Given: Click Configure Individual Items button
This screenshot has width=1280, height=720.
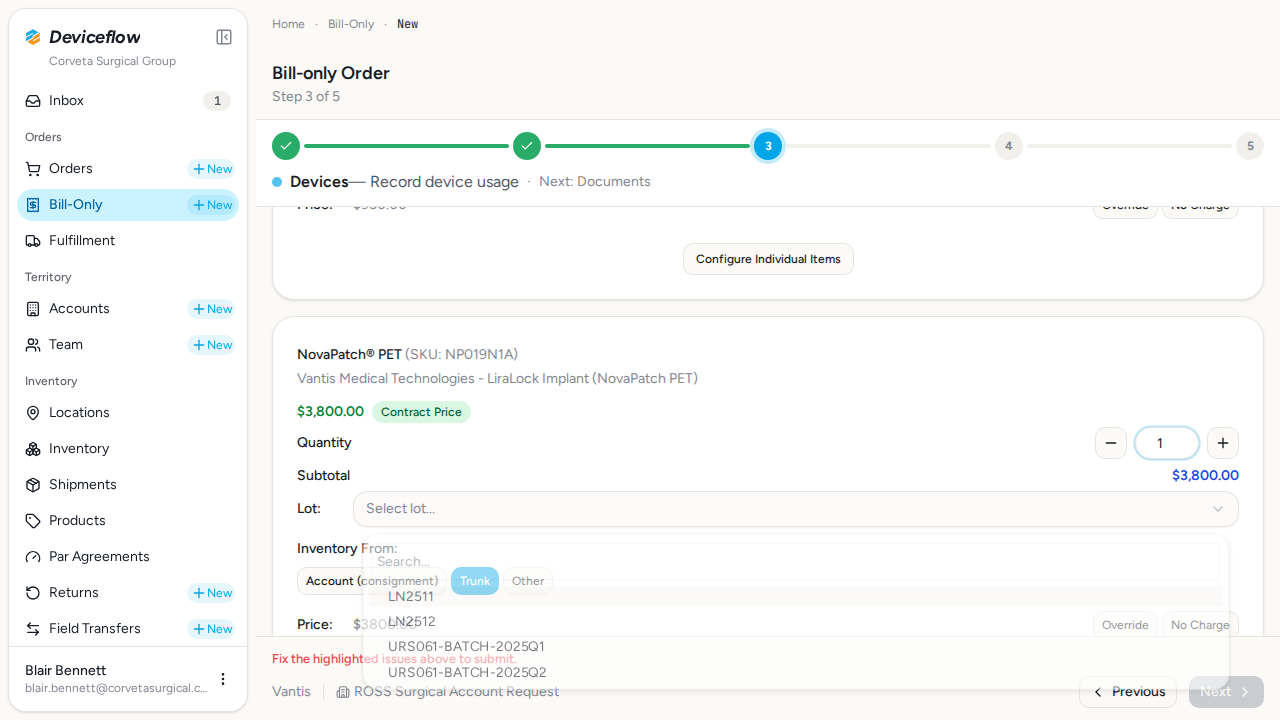Looking at the screenshot, I should pyautogui.click(x=768, y=259).
